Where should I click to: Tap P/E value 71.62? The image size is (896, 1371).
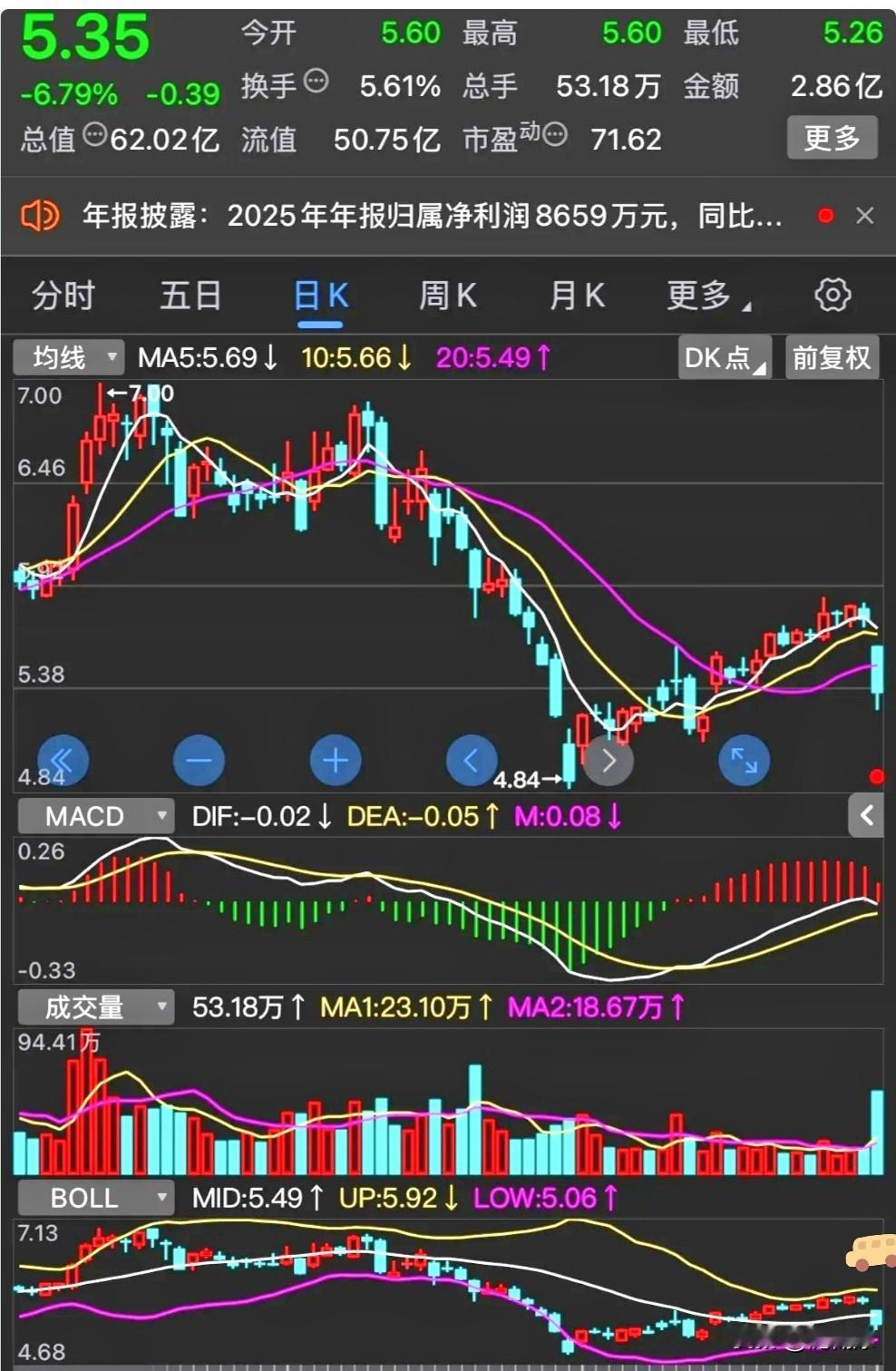pyautogui.click(x=626, y=139)
